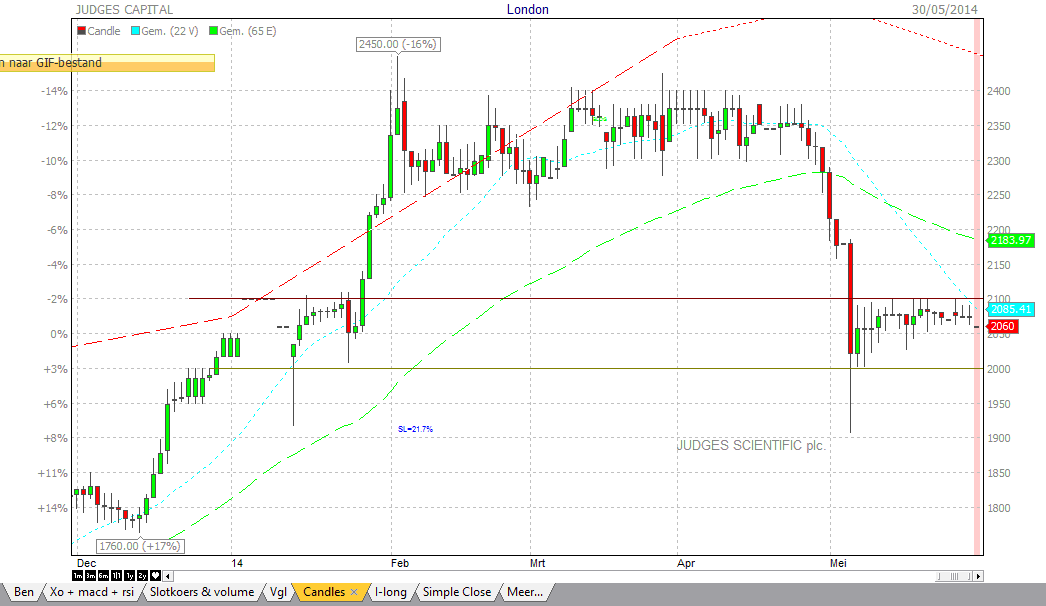Click the Dec axis label

click(x=87, y=563)
